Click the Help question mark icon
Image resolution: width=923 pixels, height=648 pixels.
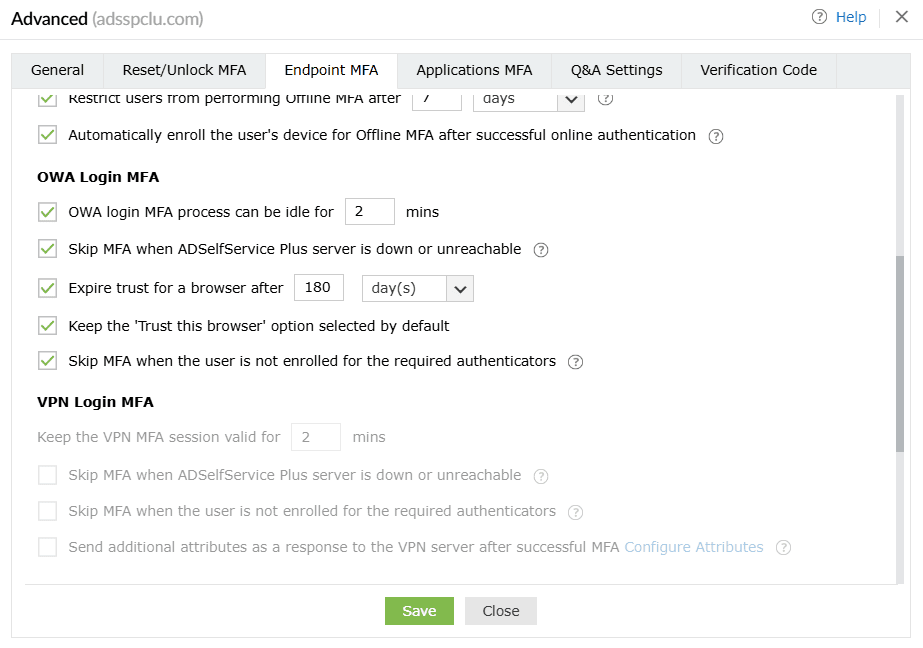click(820, 17)
